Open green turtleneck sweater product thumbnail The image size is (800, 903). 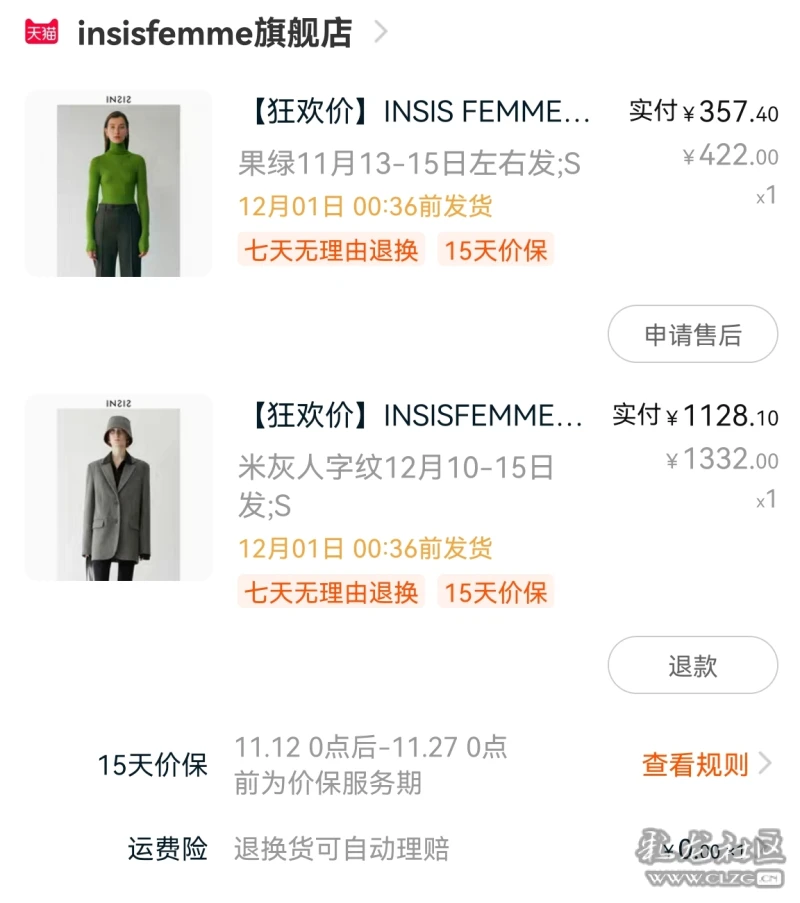119,184
